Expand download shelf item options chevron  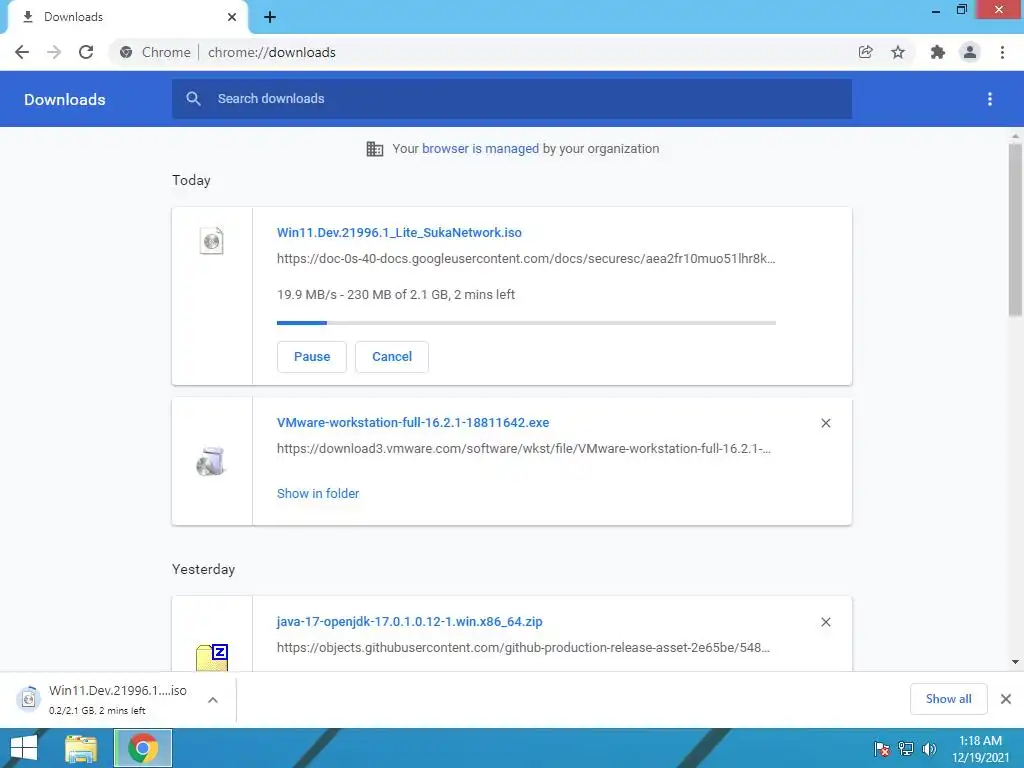tap(213, 700)
